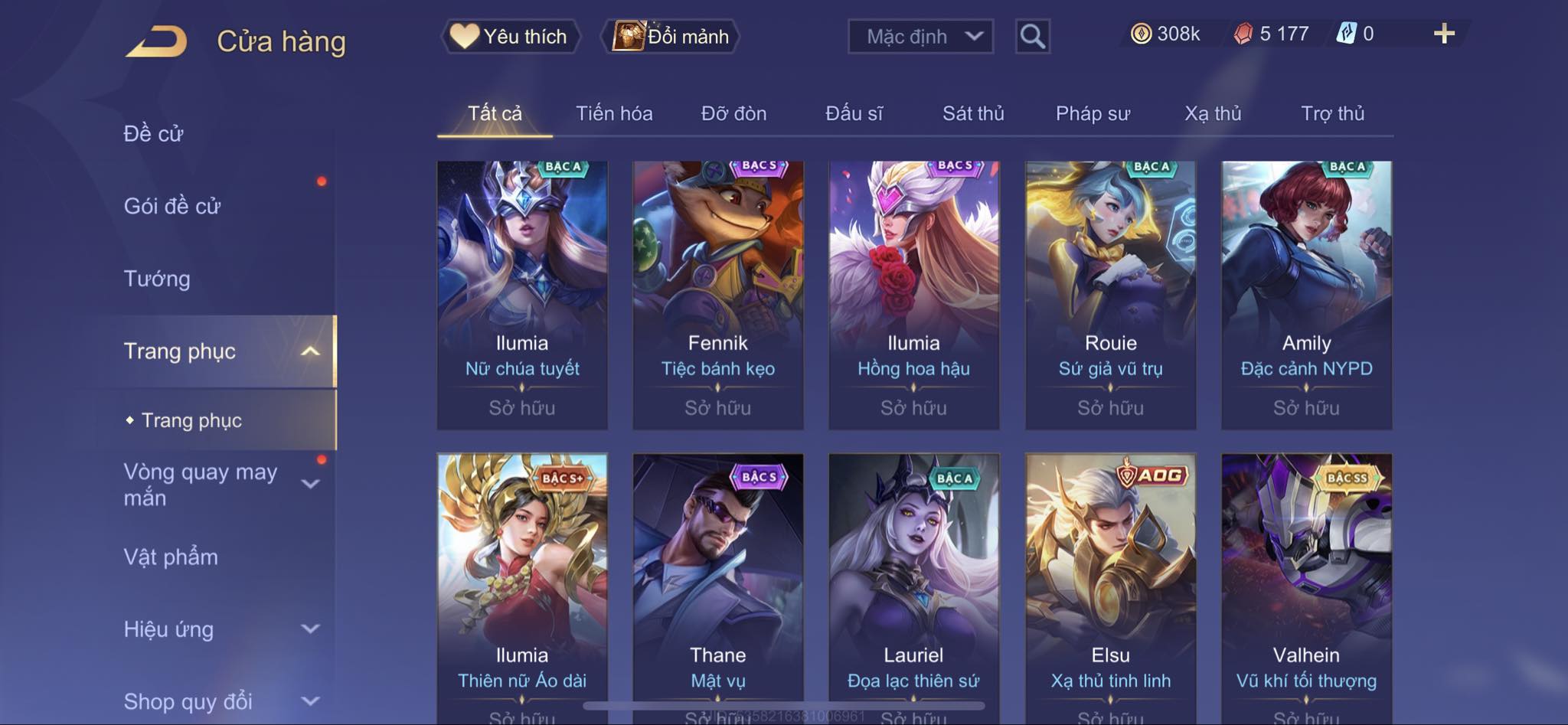Image resolution: width=1568 pixels, height=725 pixels.
Task: Switch to the Pháp sư tab
Action: click(x=1093, y=113)
